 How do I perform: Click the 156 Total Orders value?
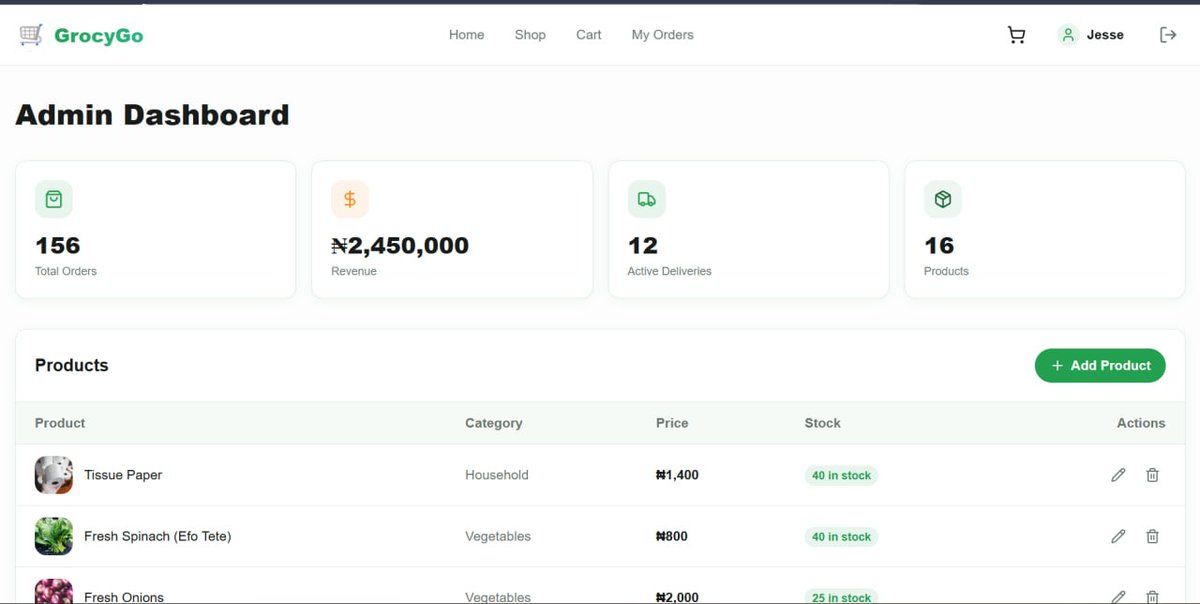coord(57,245)
